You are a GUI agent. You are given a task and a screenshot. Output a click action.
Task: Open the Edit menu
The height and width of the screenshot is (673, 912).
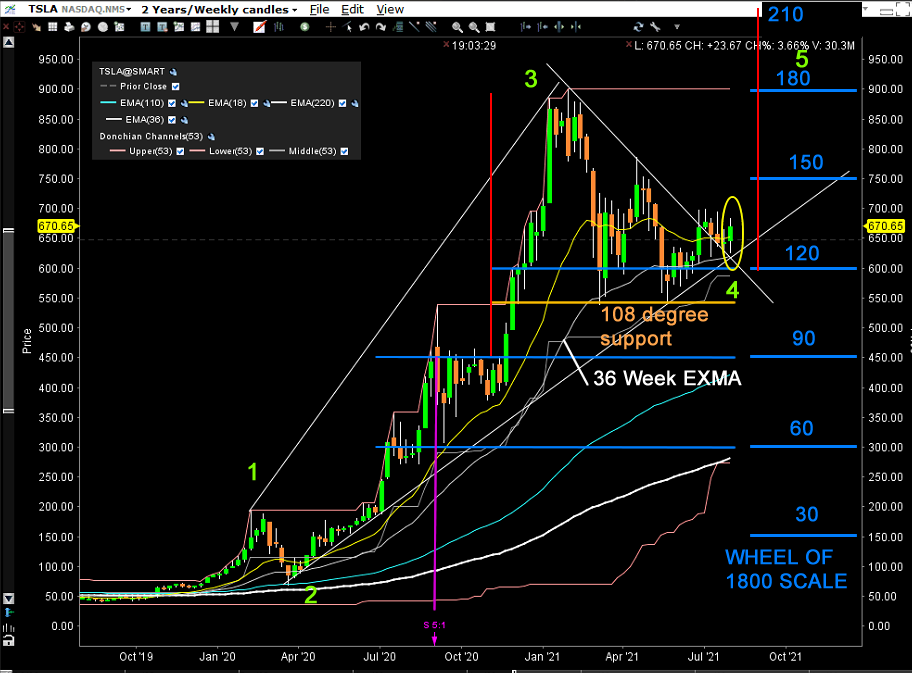click(352, 9)
